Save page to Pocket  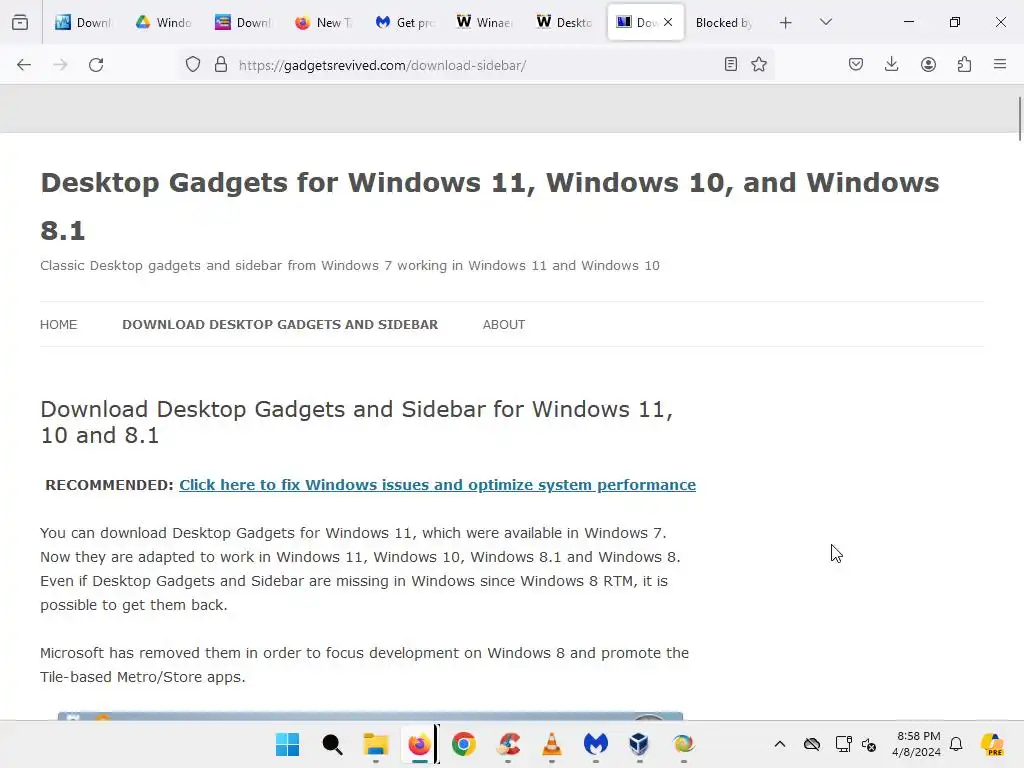pos(856,64)
